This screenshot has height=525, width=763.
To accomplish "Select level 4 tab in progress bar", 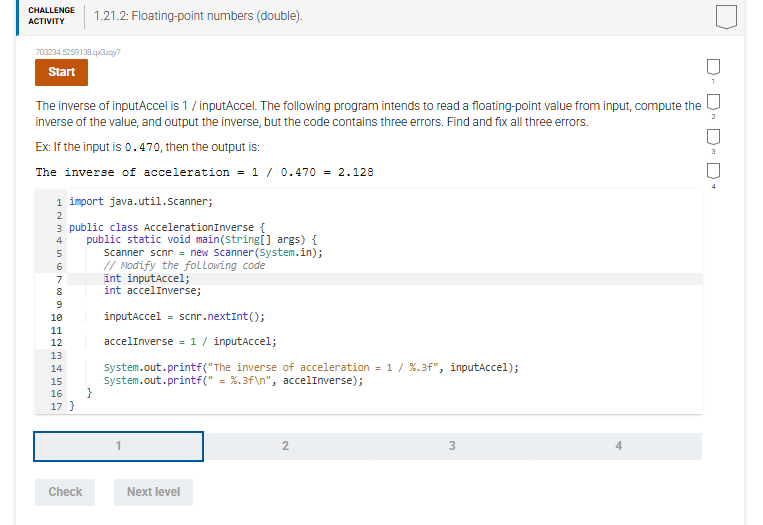I will (x=618, y=446).
